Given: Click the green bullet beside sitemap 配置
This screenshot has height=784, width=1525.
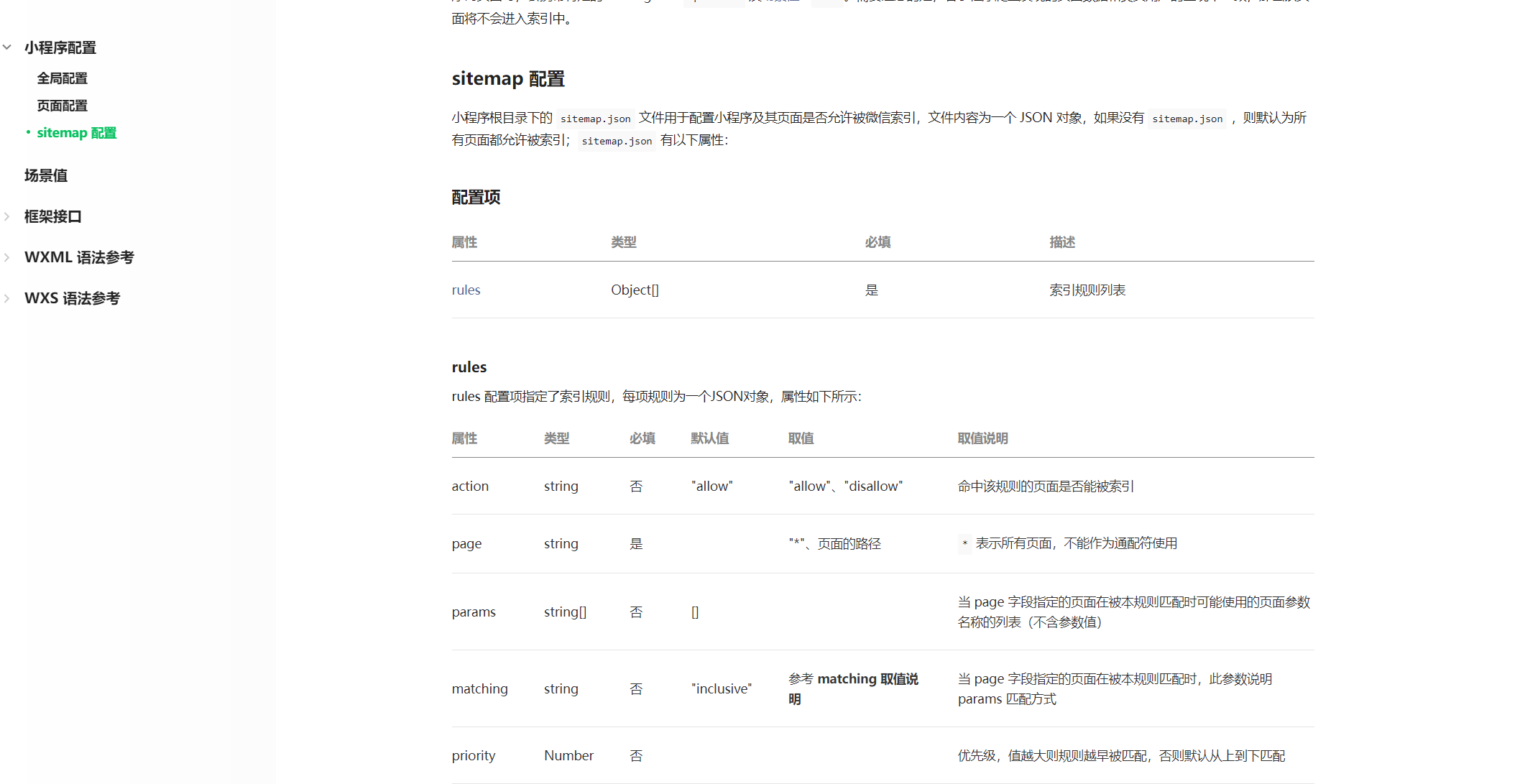Looking at the screenshot, I should (28, 132).
